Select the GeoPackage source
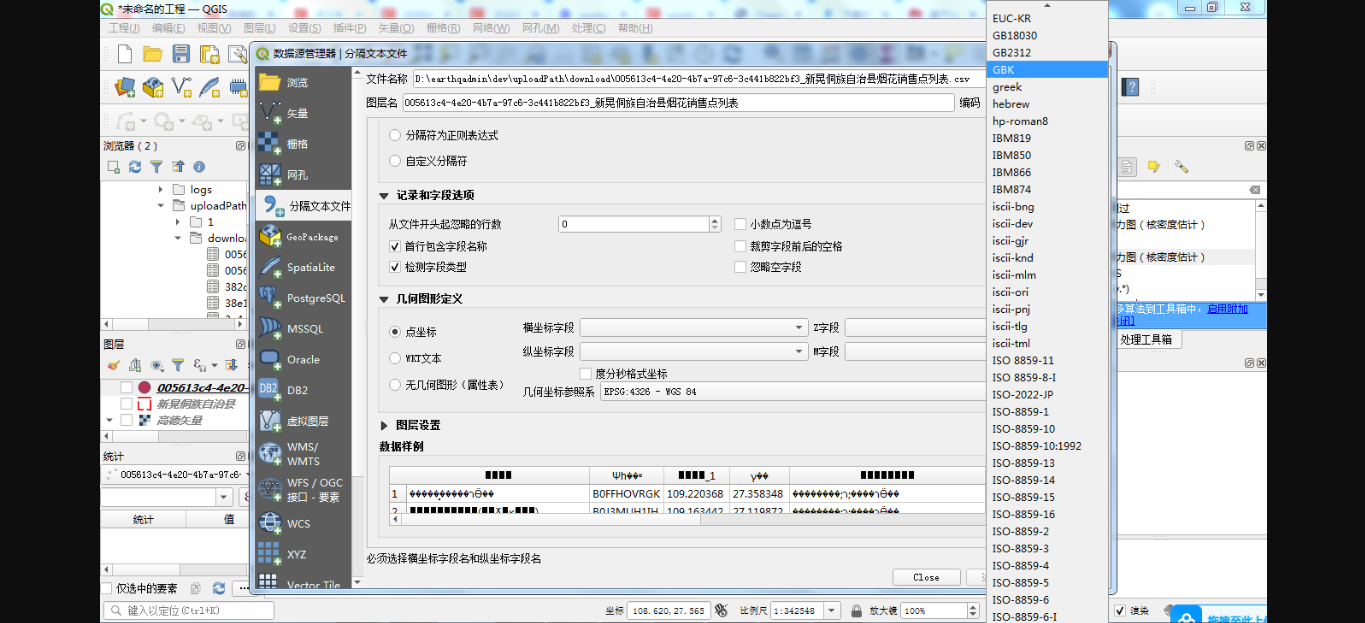The height and width of the screenshot is (623, 1365). tap(303, 237)
